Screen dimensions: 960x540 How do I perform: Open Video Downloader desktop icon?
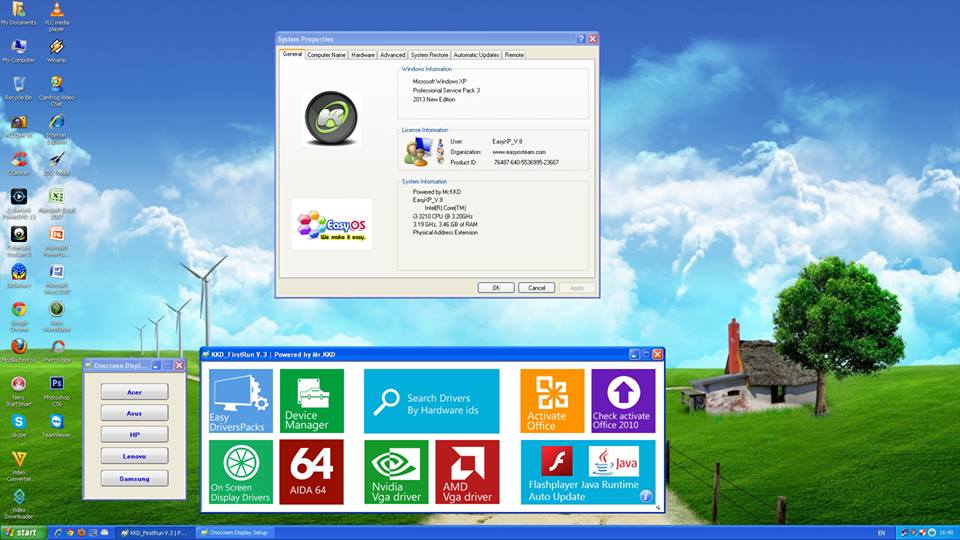coord(18,504)
